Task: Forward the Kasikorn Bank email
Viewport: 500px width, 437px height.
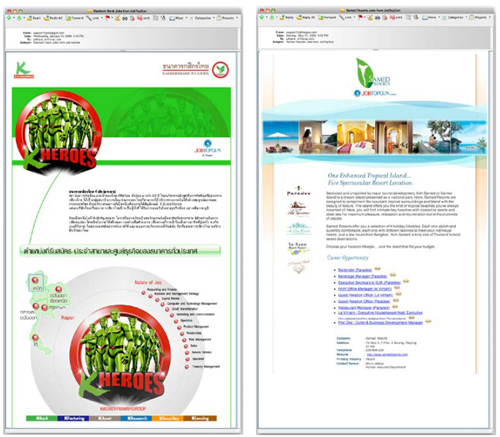Action: click(x=75, y=18)
